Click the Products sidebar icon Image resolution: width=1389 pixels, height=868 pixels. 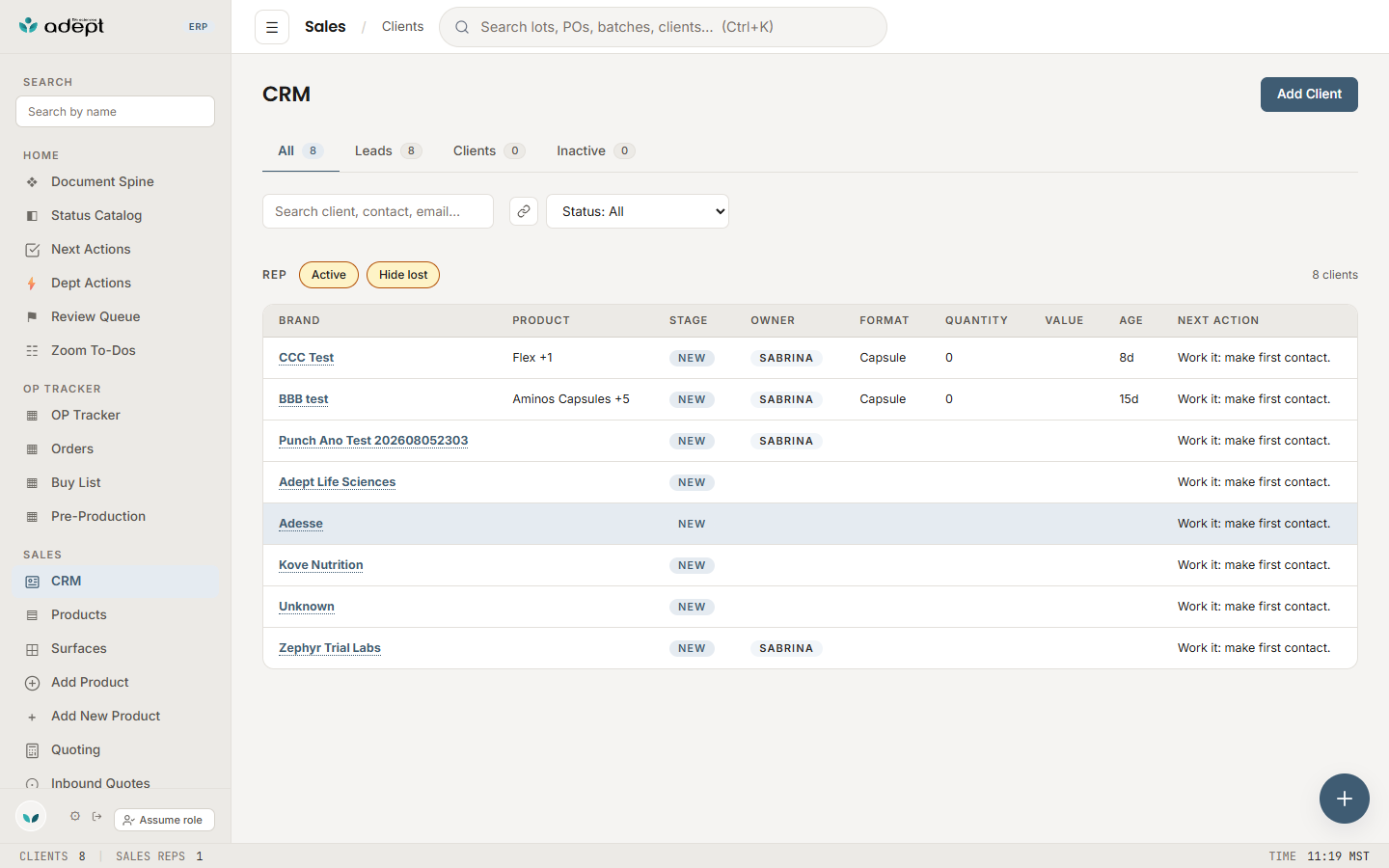point(32,615)
